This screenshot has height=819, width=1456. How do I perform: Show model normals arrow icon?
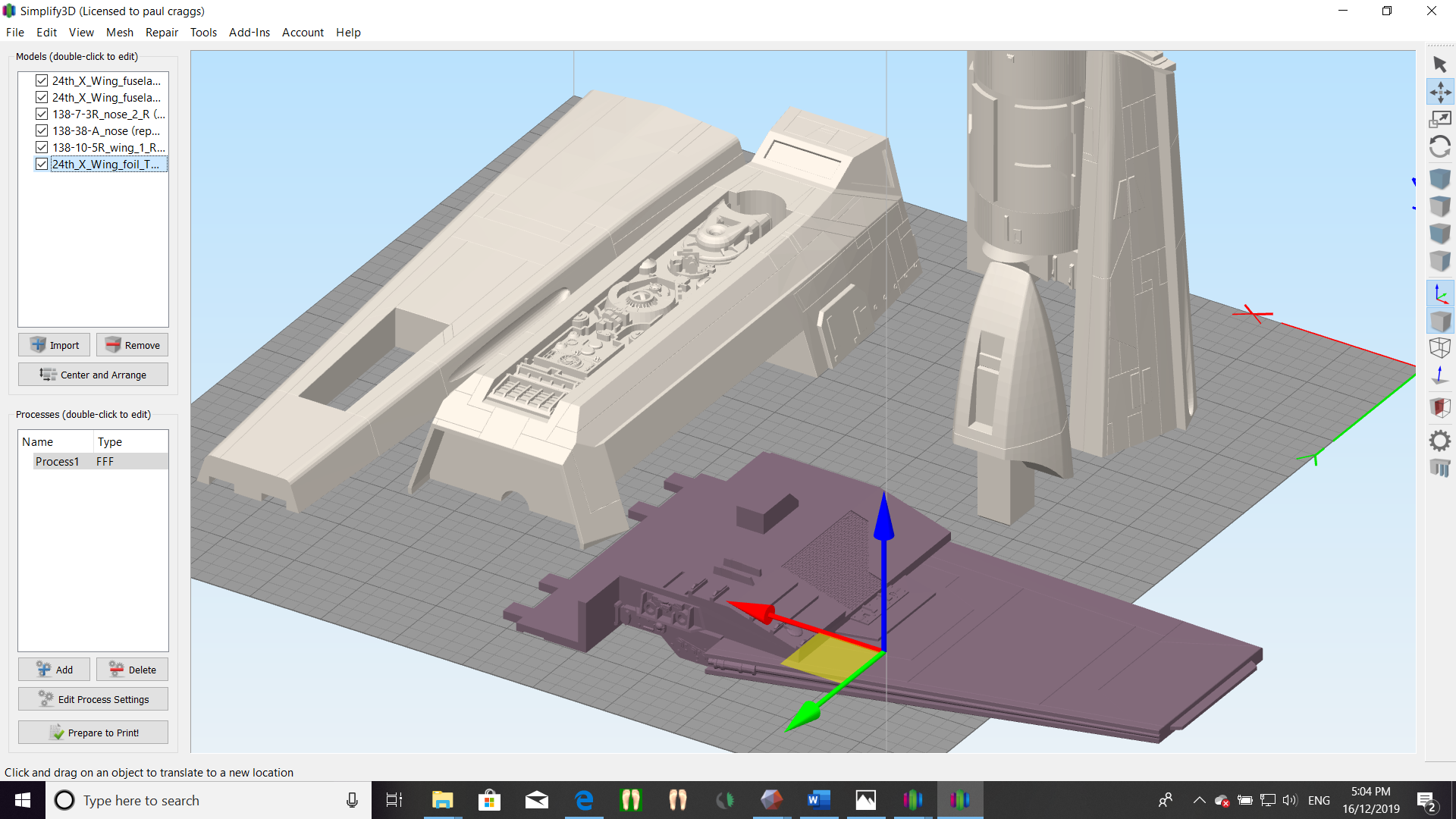(x=1439, y=375)
